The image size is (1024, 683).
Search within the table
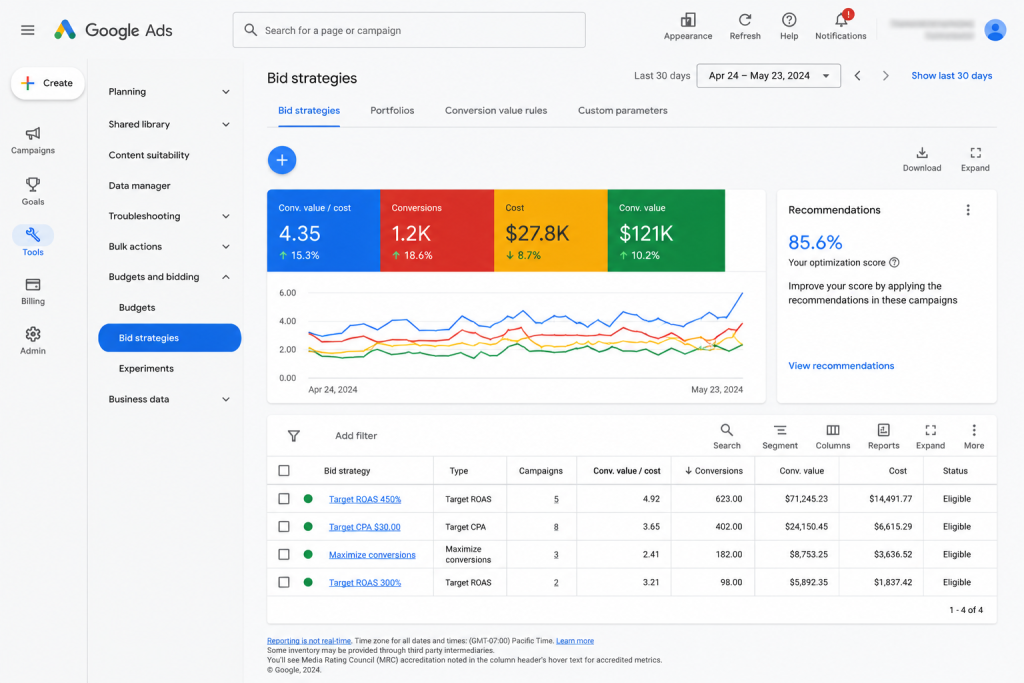coord(726,436)
